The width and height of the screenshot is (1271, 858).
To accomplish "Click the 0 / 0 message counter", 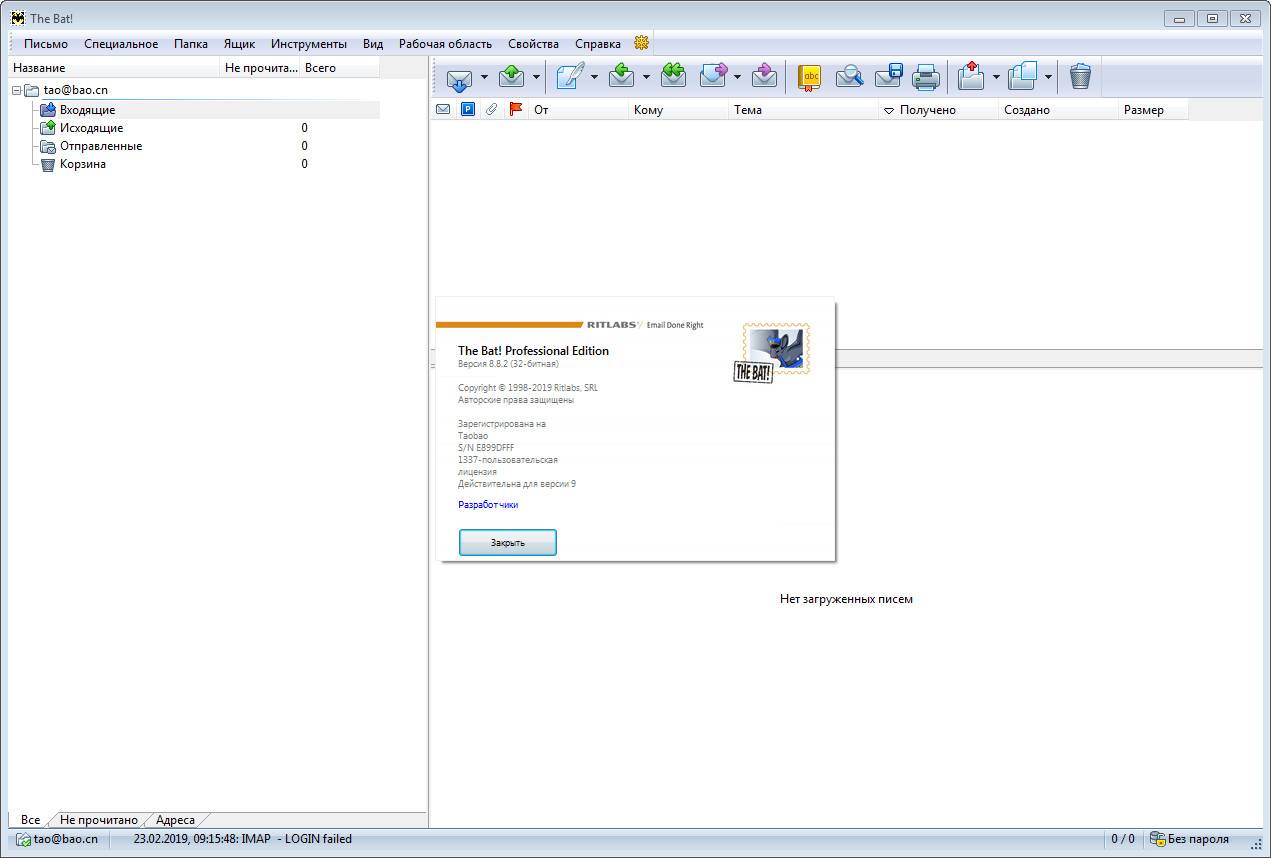I will pyautogui.click(x=1123, y=839).
